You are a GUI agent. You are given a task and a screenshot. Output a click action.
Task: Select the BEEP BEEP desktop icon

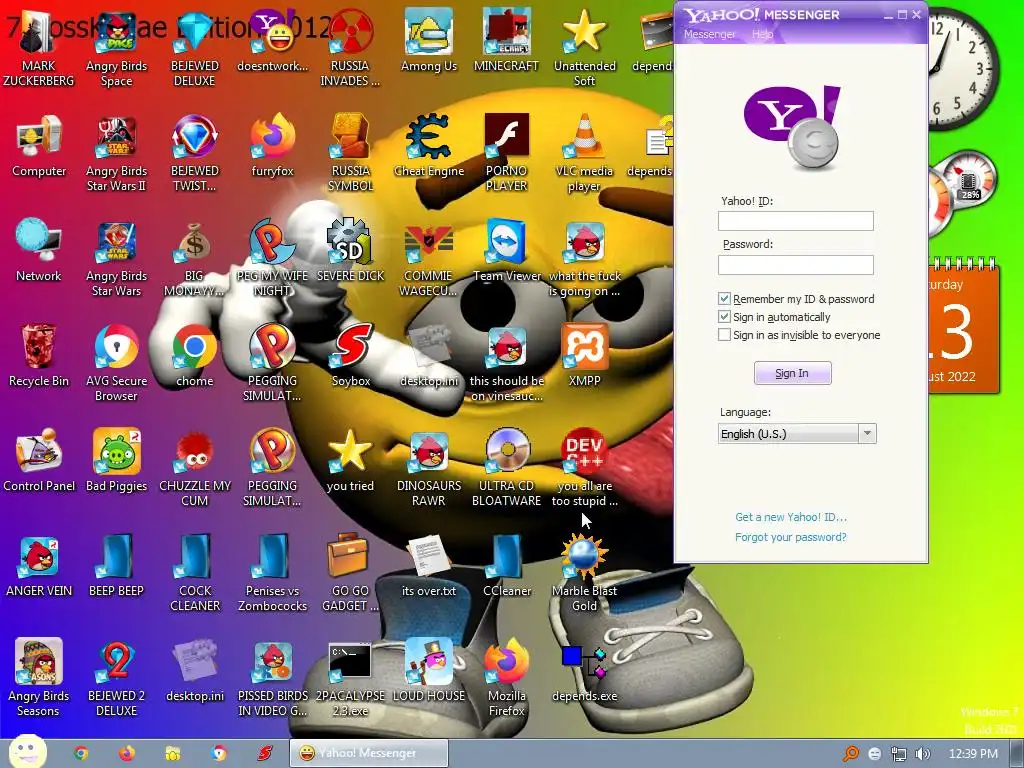click(x=116, y=566)
